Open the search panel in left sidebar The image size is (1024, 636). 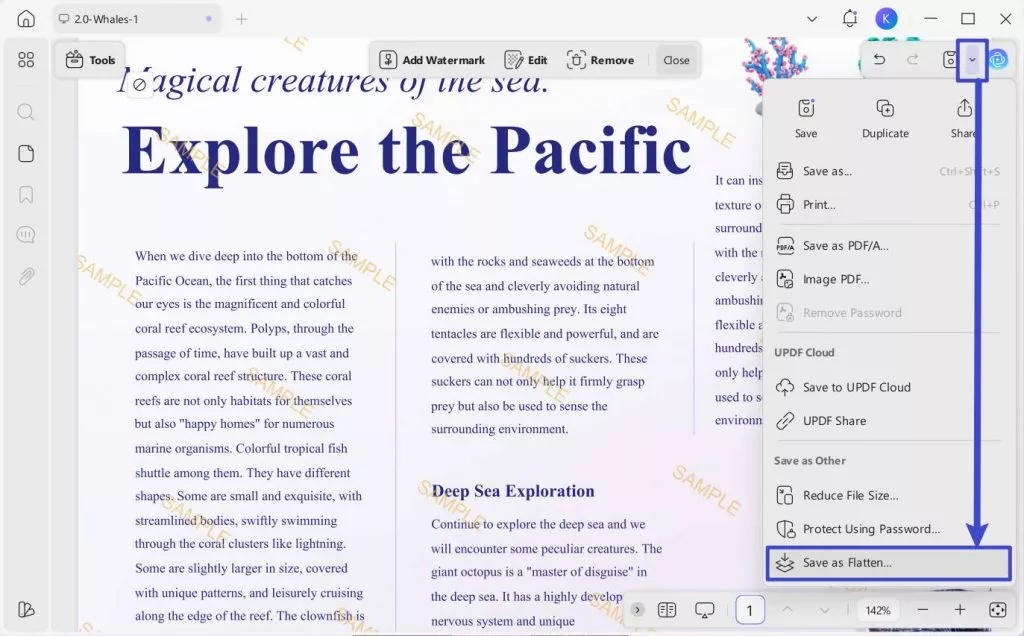(26, 111)
